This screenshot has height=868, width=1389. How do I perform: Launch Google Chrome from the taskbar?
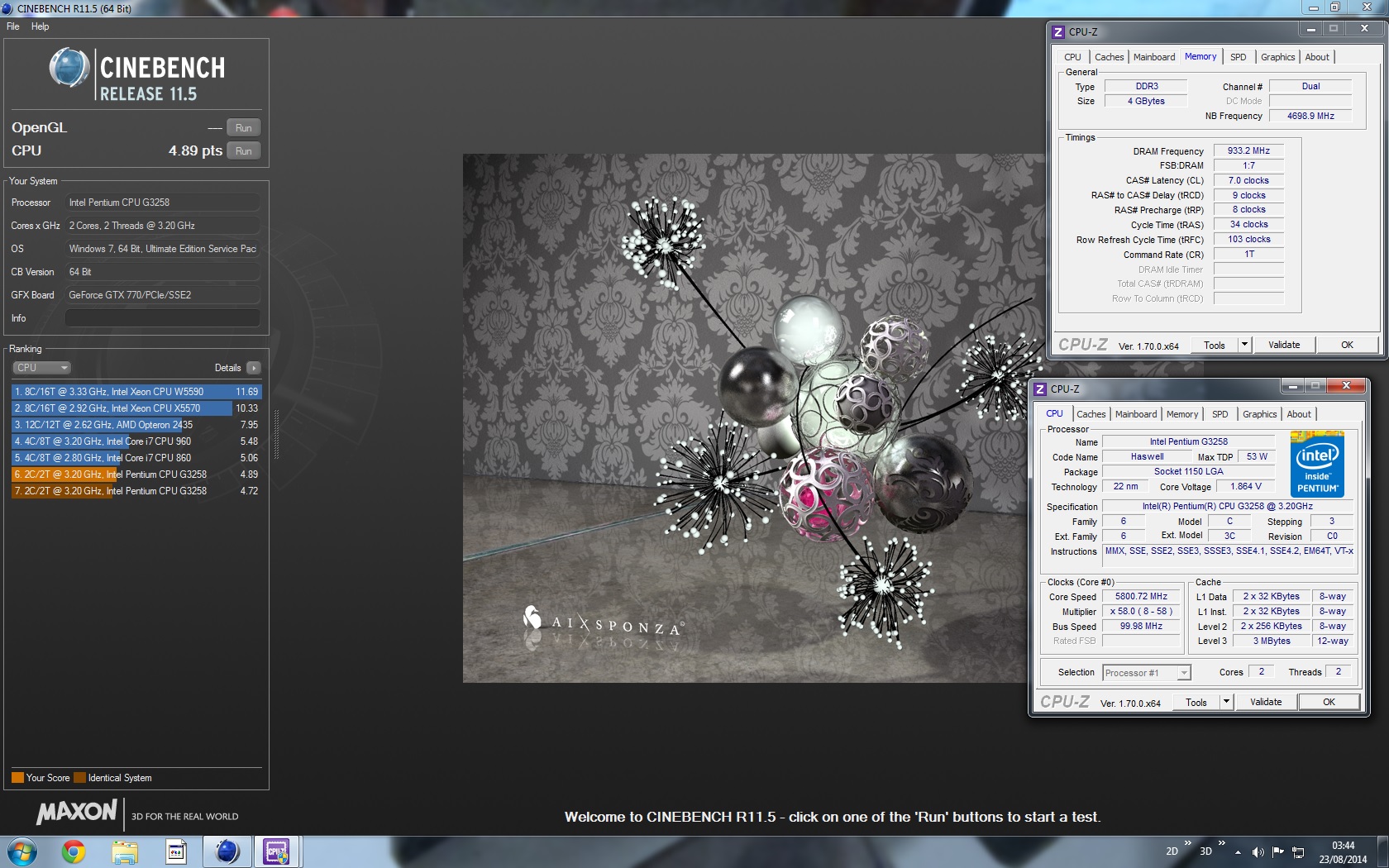[74, 851]
